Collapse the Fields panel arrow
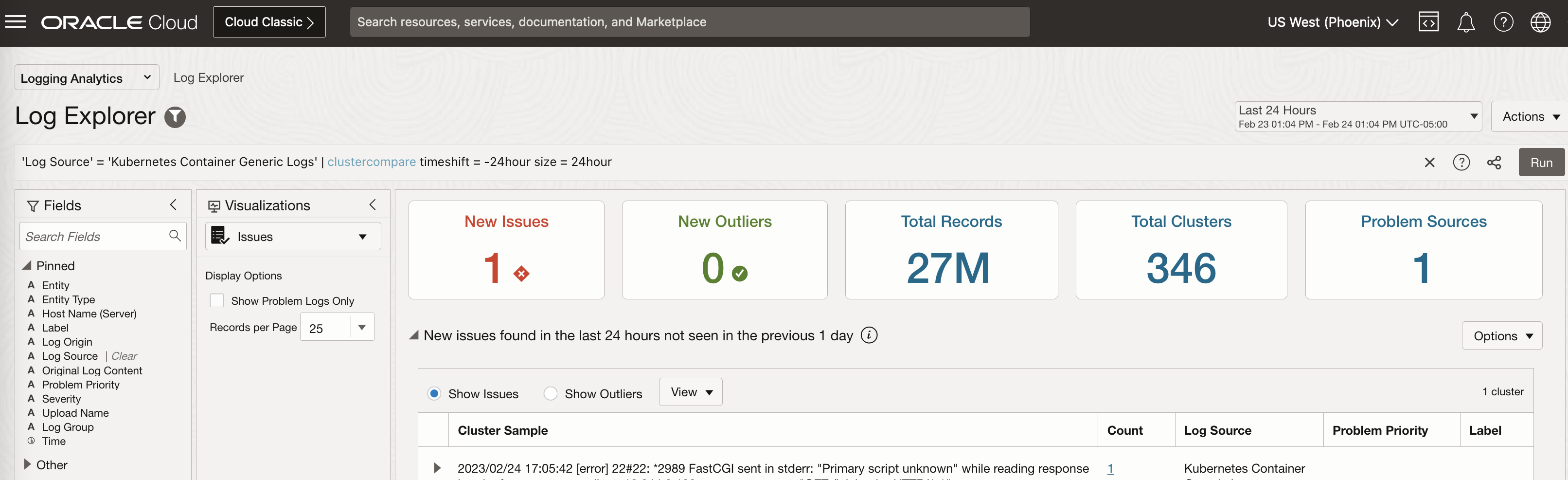 174,204
